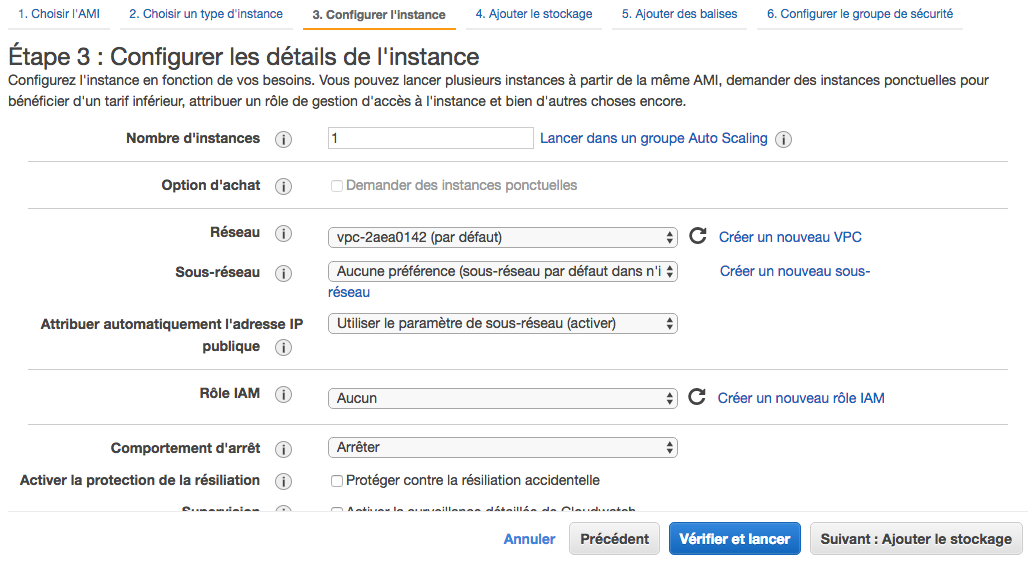Screen dimensions: 1035x562
Task: Open Créer un nouveau VPC link
Action: click(x=790, y=237)
